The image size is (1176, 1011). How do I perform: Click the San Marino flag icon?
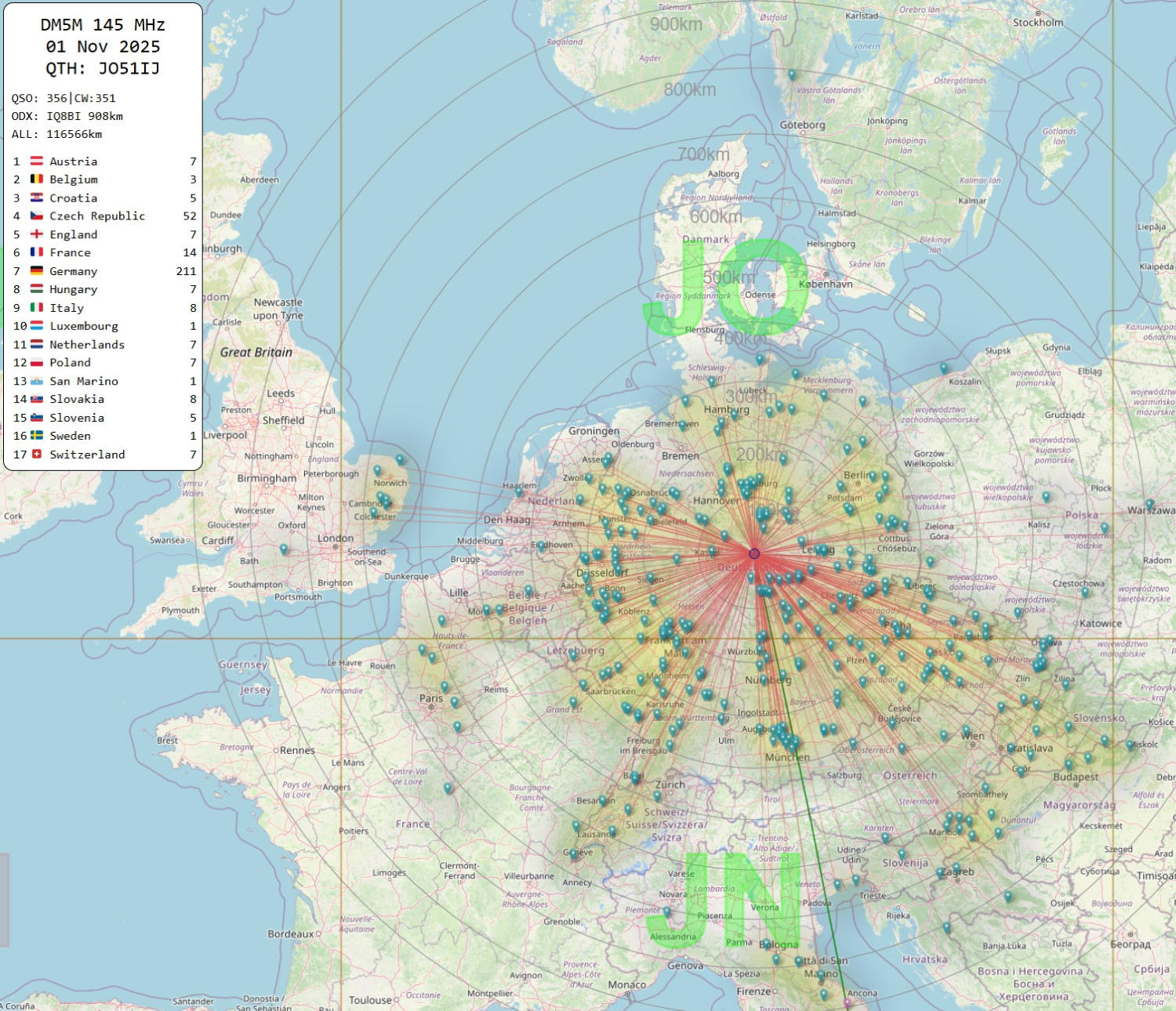[x=37, y=381]
